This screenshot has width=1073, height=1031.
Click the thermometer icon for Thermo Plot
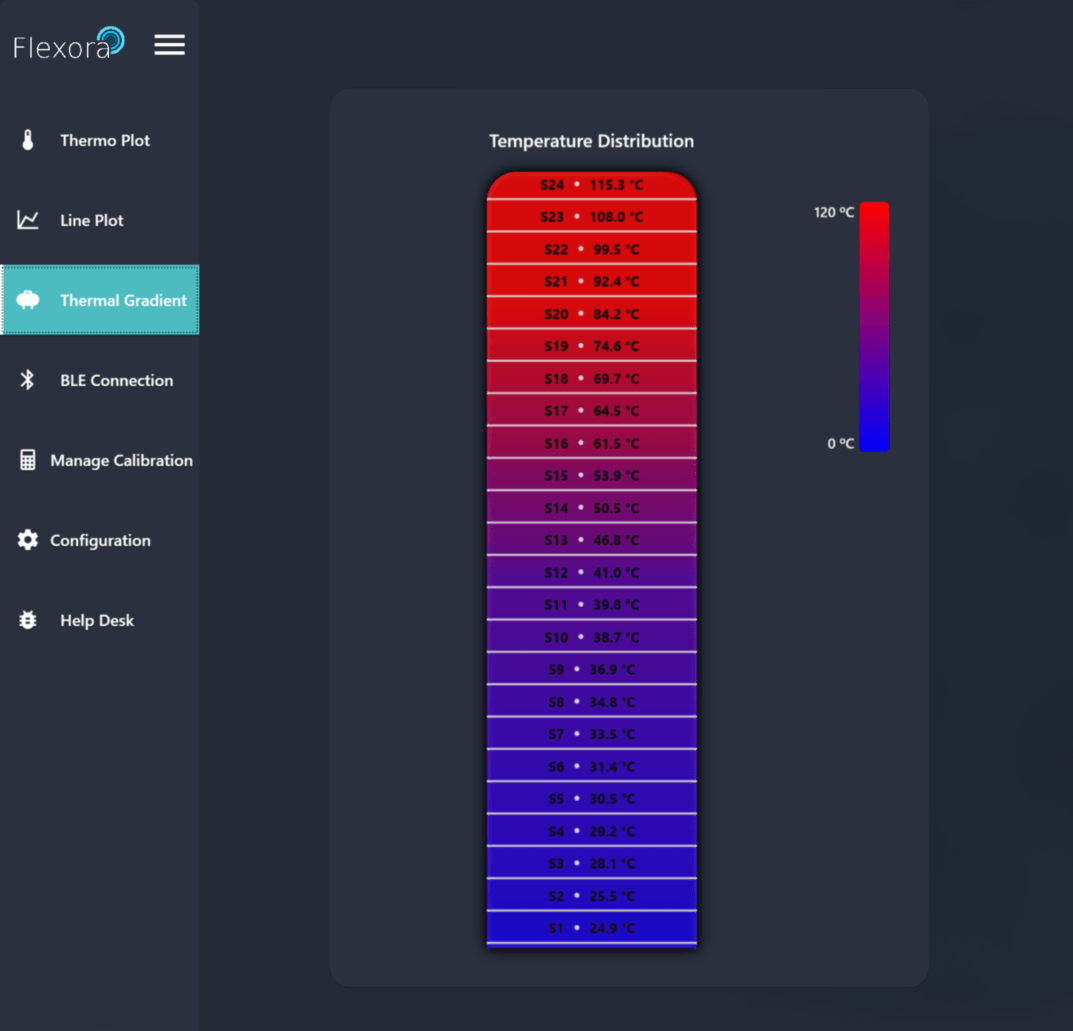(28, 140)
